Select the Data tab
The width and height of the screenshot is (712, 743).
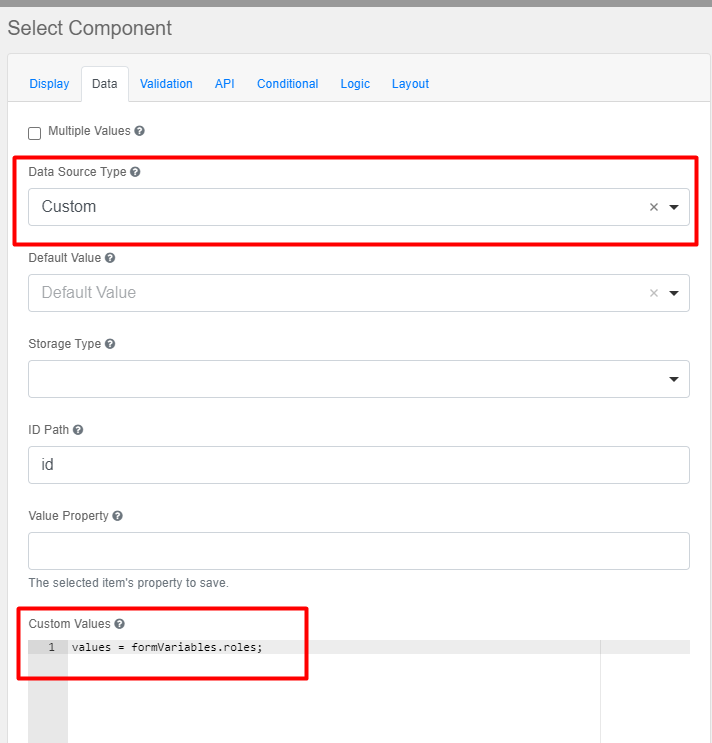click(x=105, y=84)
